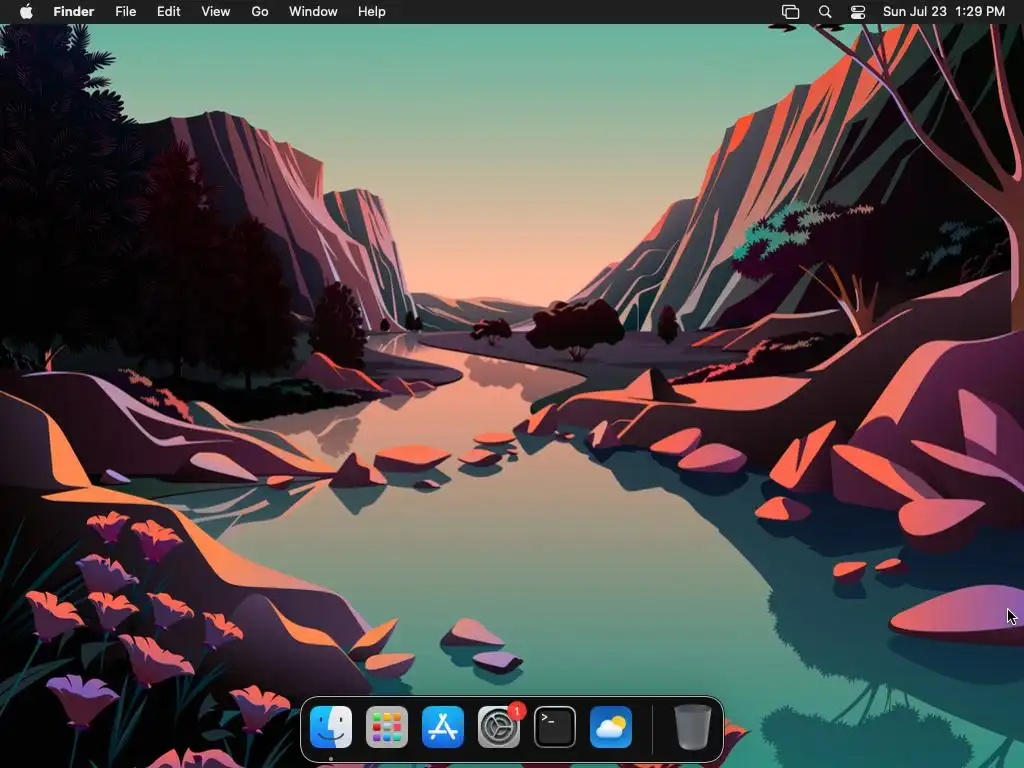
Task: Open the Finder application menu
Action: [x=74, y=12]
